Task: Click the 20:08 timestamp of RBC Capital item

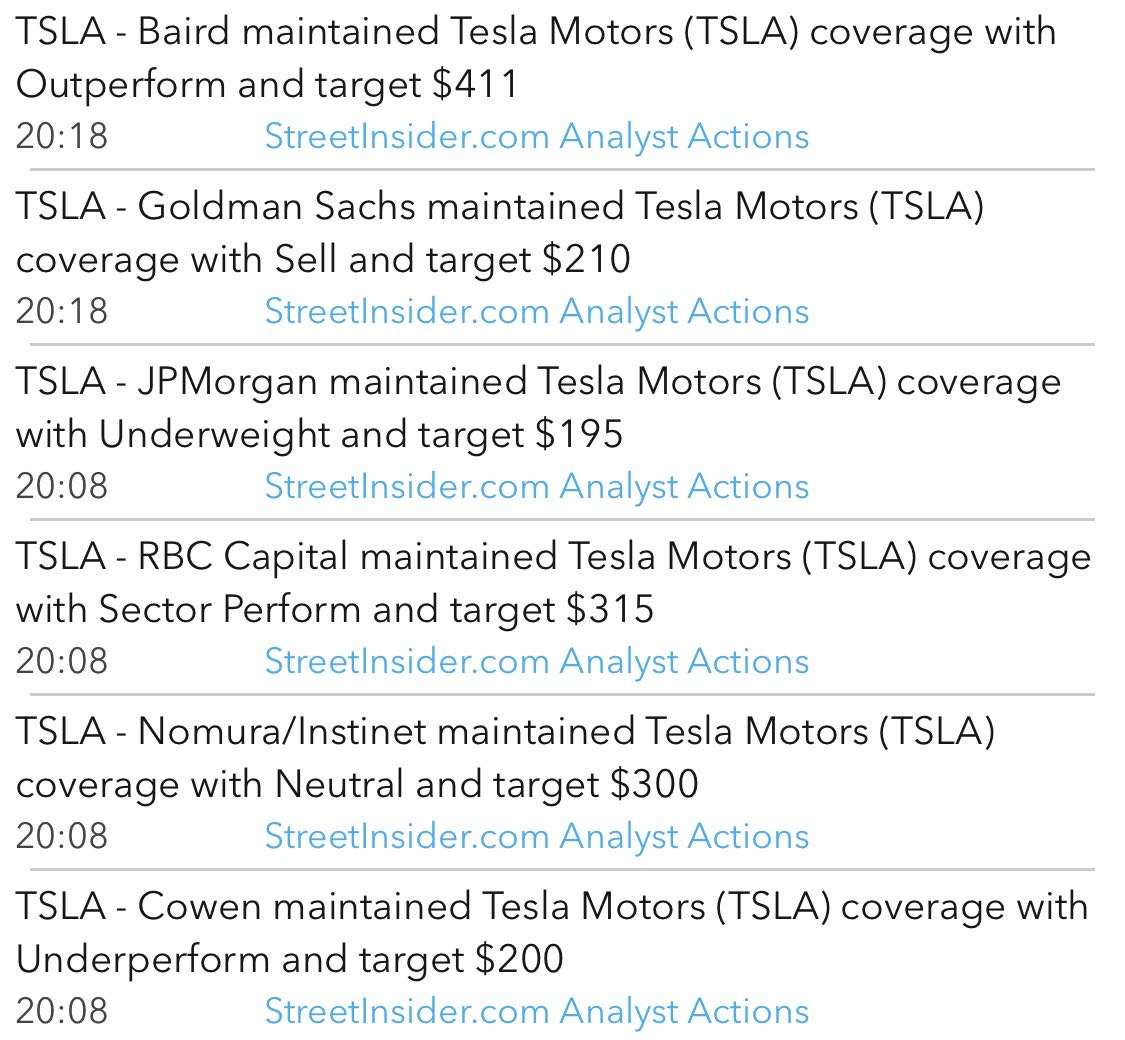Action: [x=62, y=661]
